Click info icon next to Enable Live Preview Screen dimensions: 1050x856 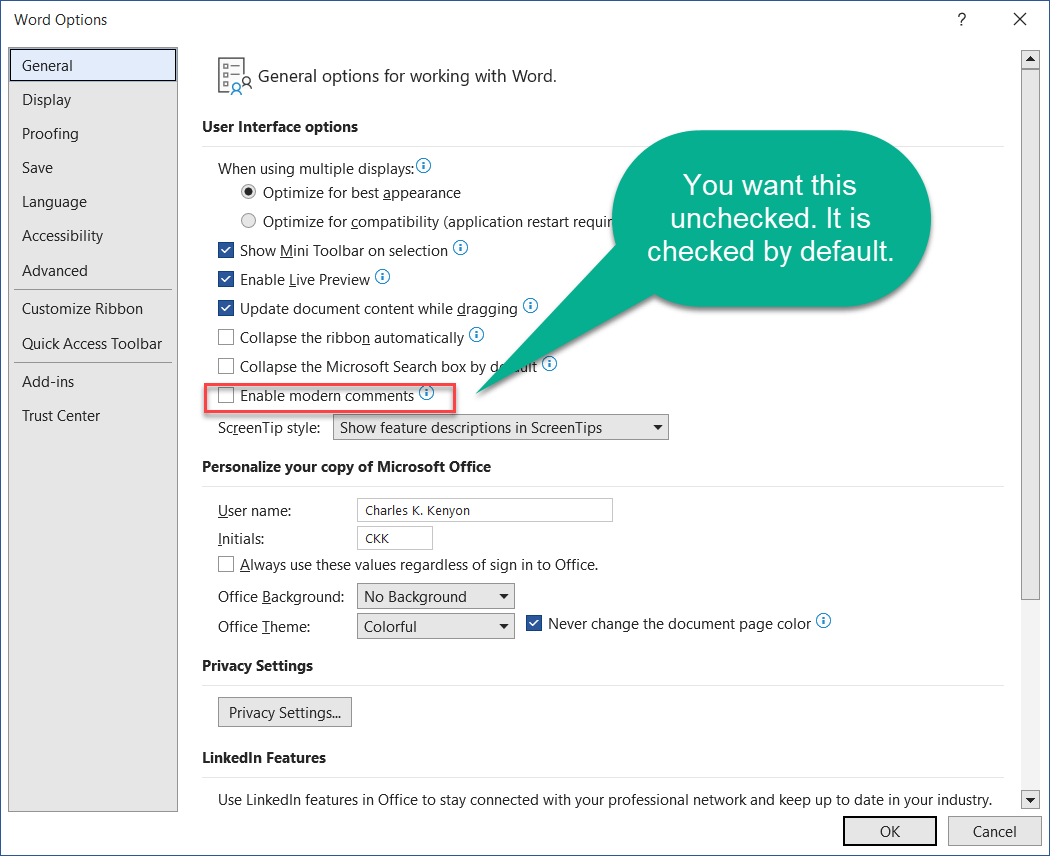[x=382, y=277]
